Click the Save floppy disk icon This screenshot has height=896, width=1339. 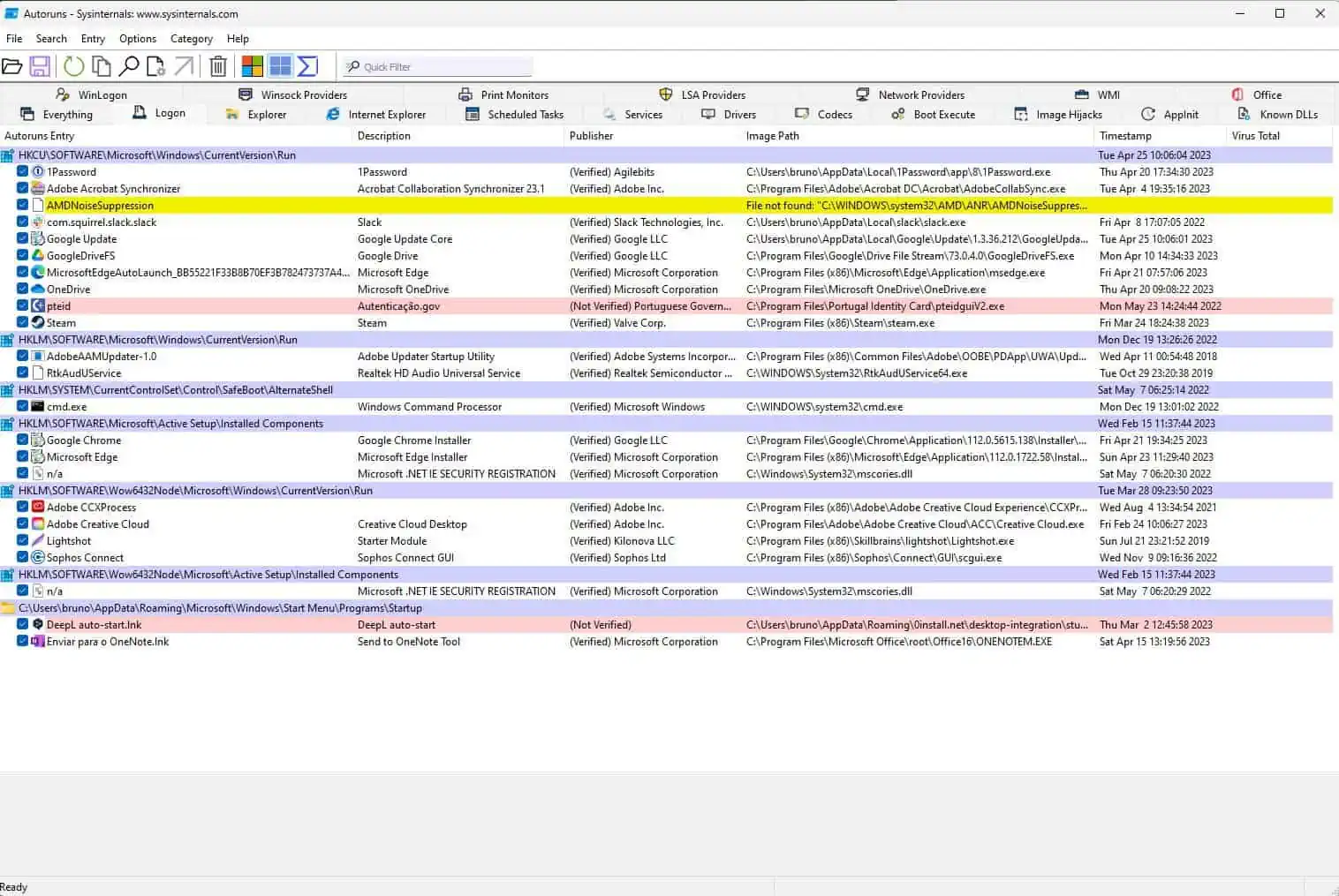[x=40, y=66]
